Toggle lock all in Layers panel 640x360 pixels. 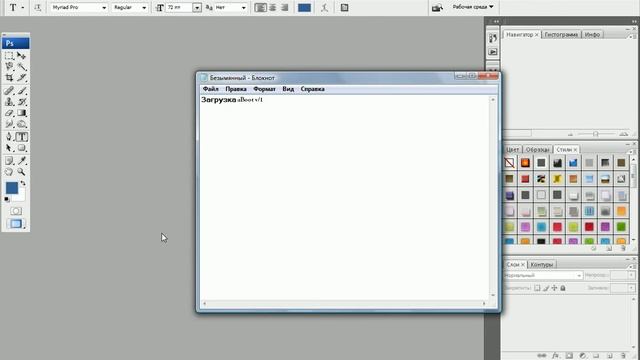563,288
